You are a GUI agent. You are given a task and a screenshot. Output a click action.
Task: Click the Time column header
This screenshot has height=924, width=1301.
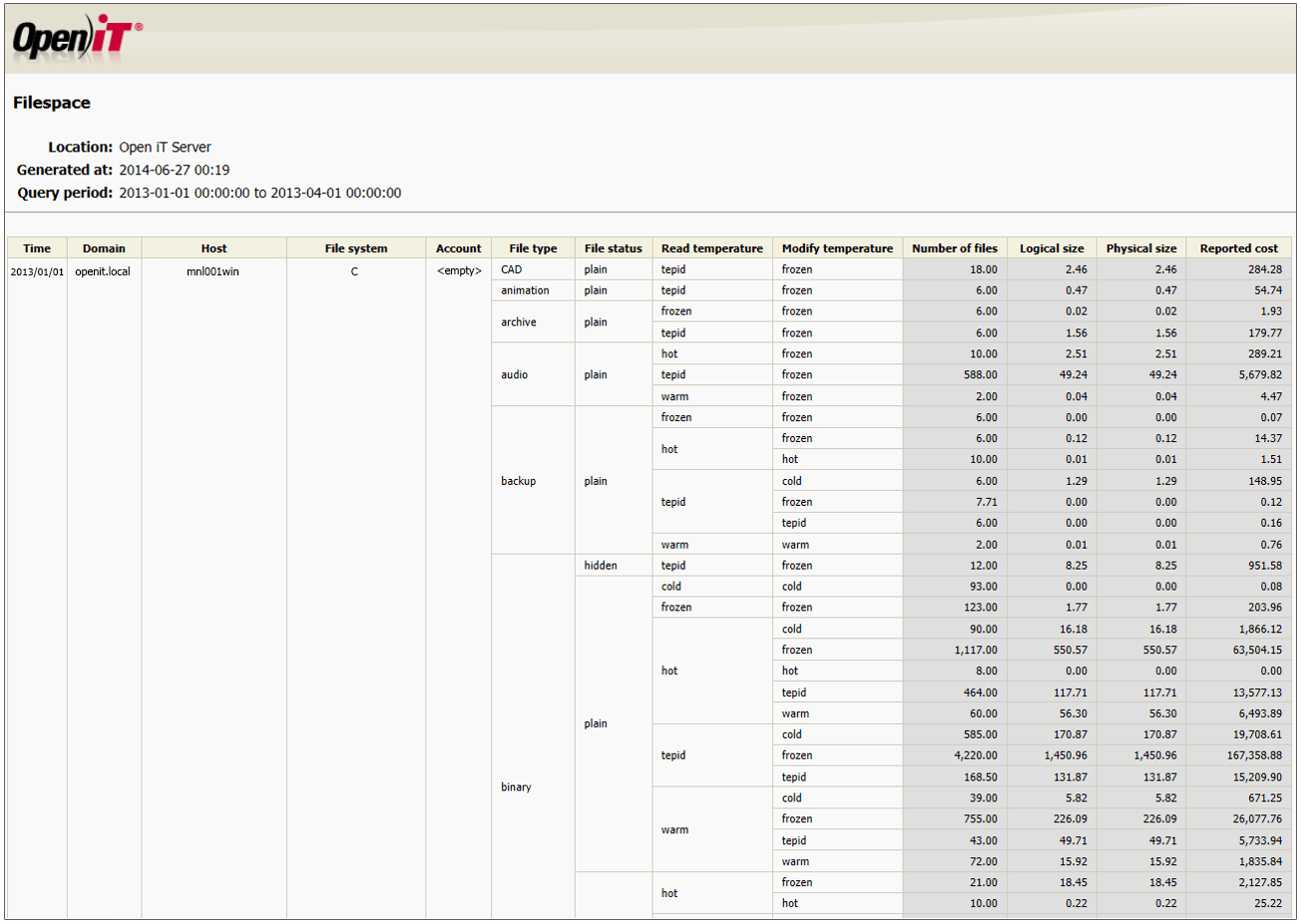[37, 248]
